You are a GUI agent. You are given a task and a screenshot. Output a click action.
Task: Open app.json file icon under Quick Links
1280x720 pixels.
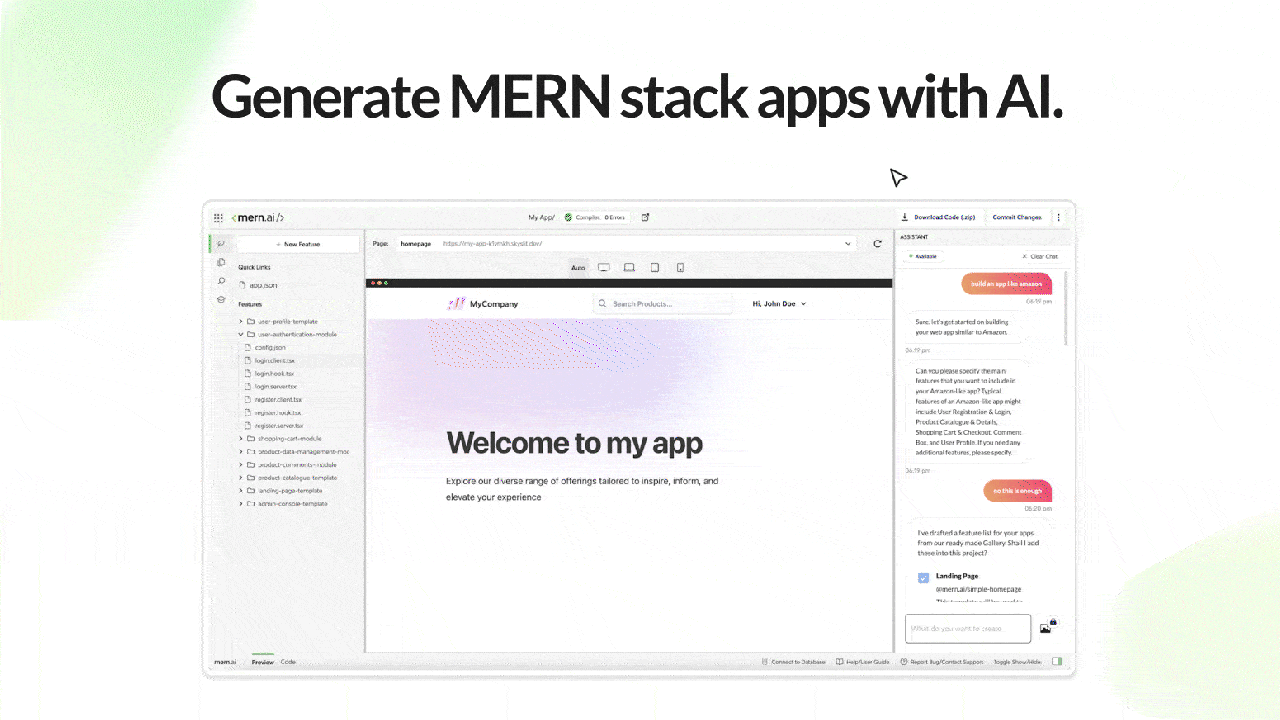tap(243, 285)
